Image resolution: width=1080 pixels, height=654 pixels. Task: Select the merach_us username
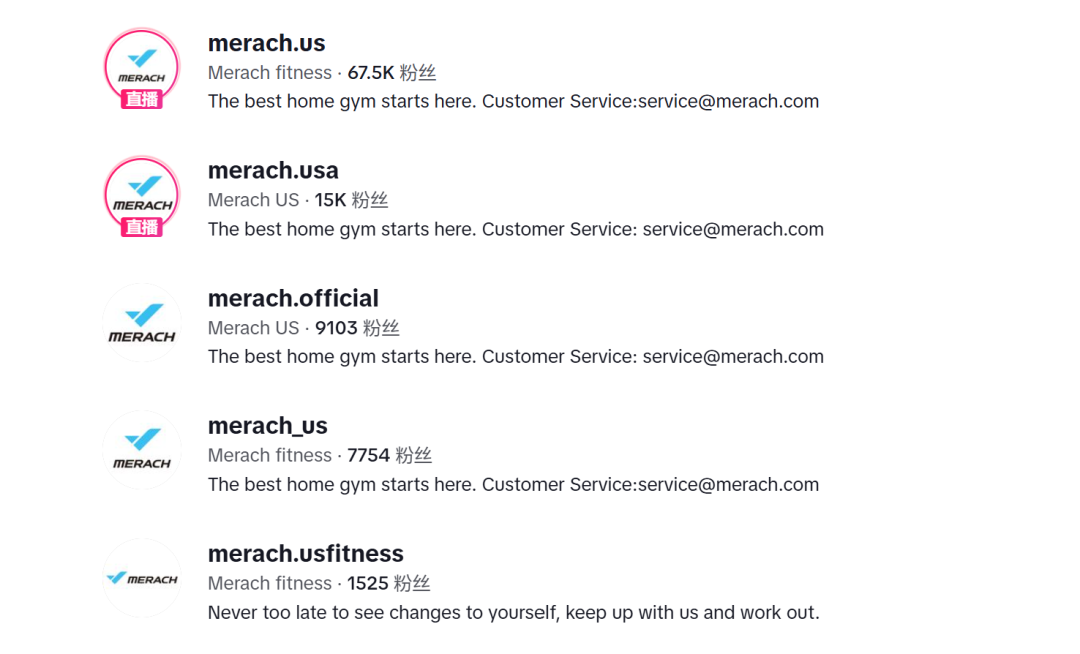click(x=267, y=426)
